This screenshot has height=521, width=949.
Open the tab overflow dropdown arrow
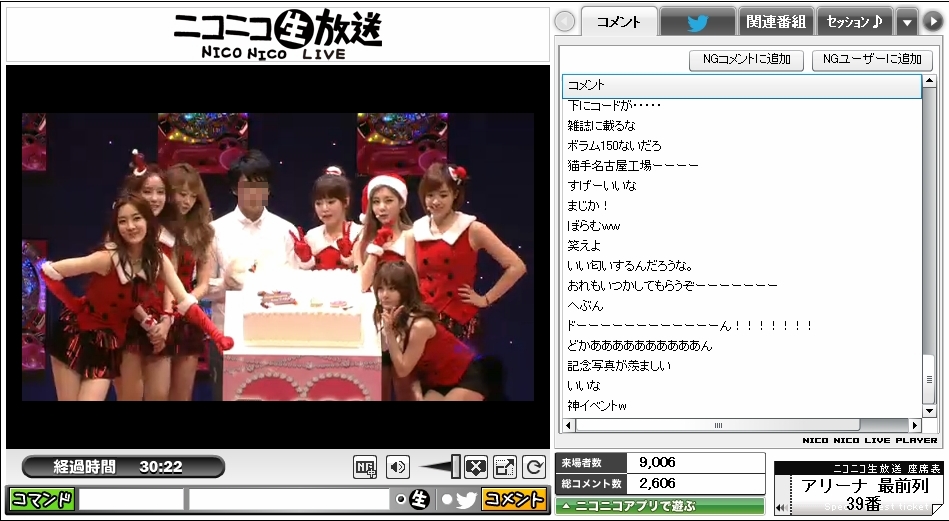907,22
